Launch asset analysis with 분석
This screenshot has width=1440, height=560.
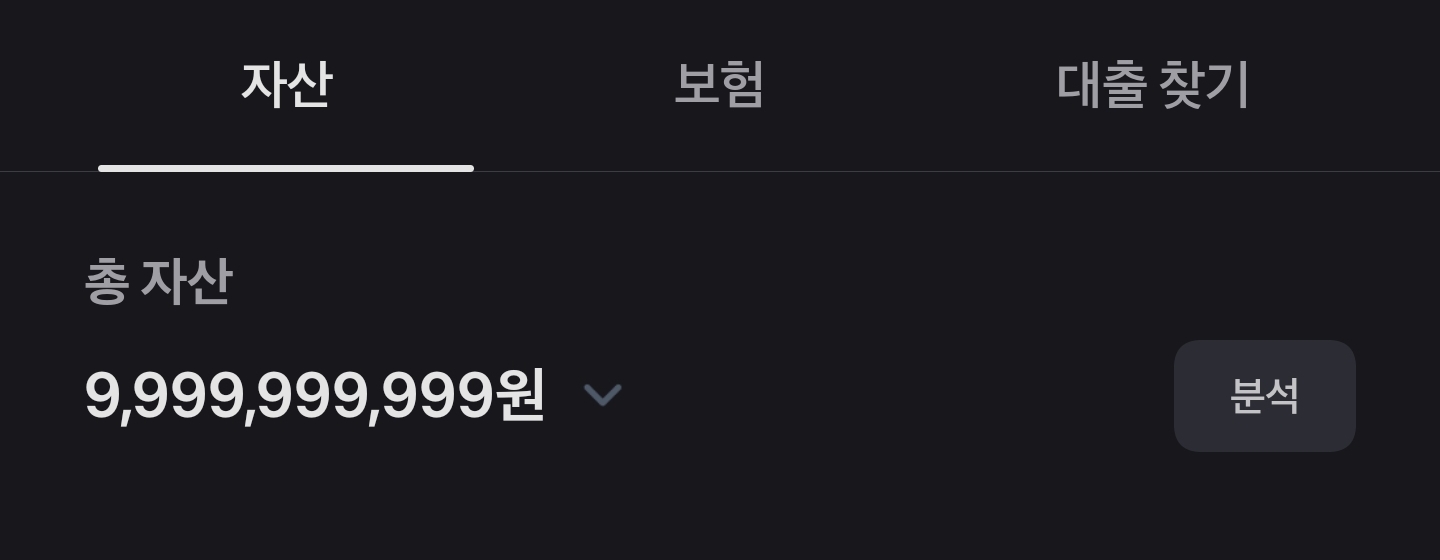pos(1264,396)
